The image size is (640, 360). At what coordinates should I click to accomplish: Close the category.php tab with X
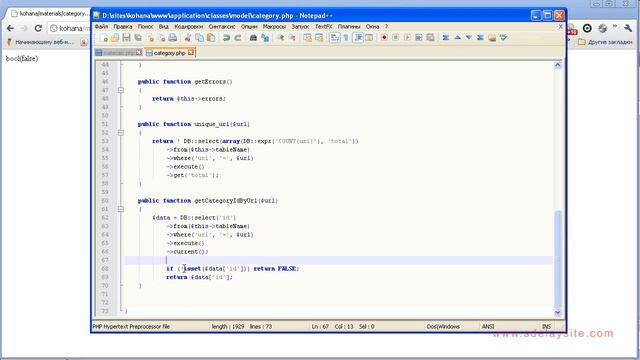pyautogui.click(x=191, y=53)
